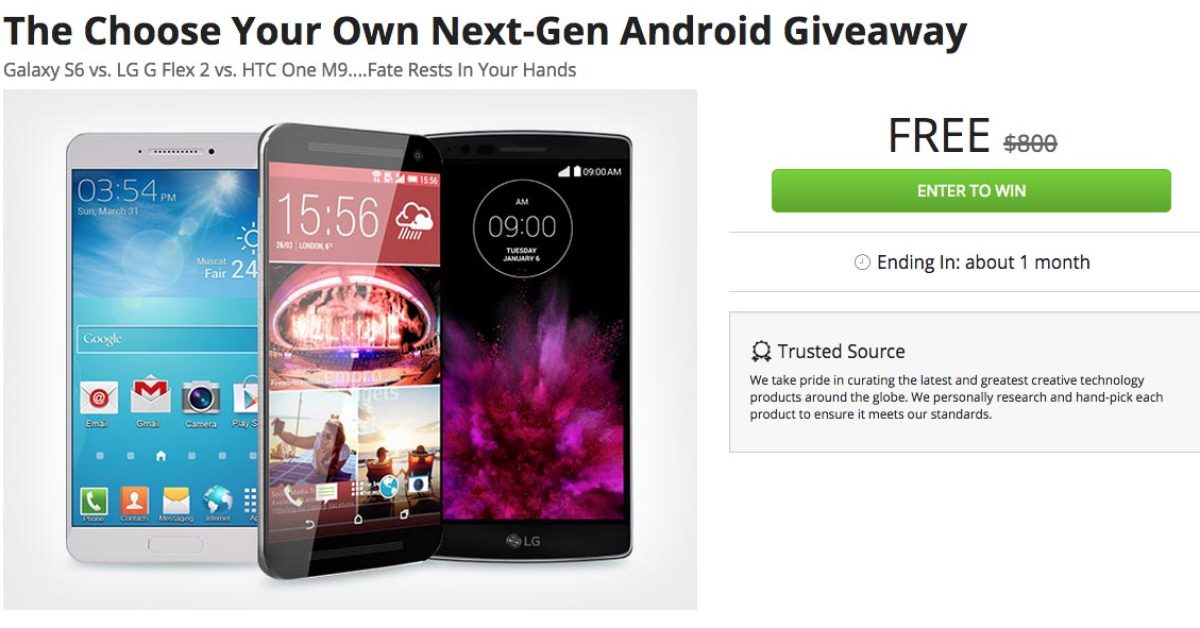Tap the Messaging envelope icon on the Samsung dock

176,500
